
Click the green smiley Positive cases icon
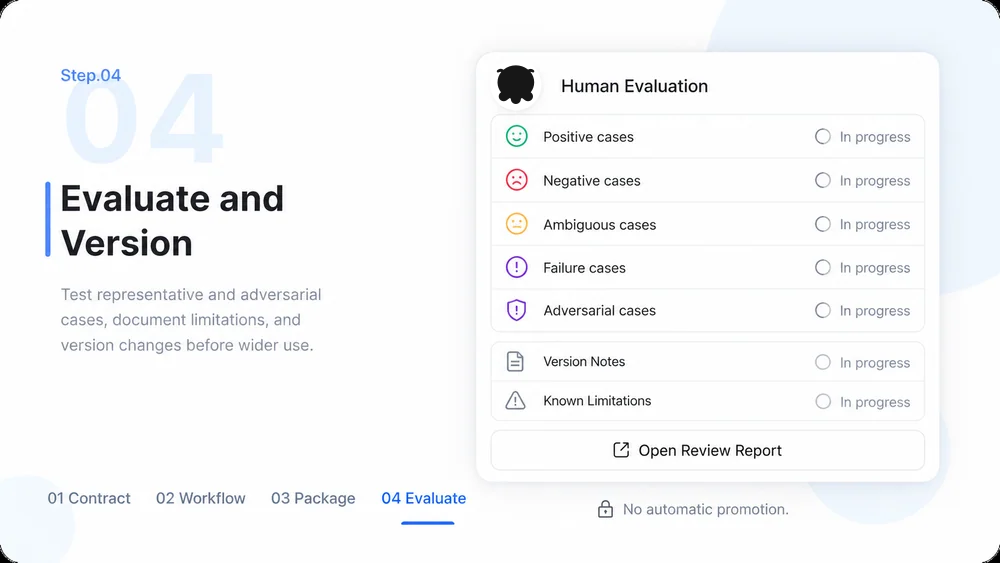[x=517, y=136]
